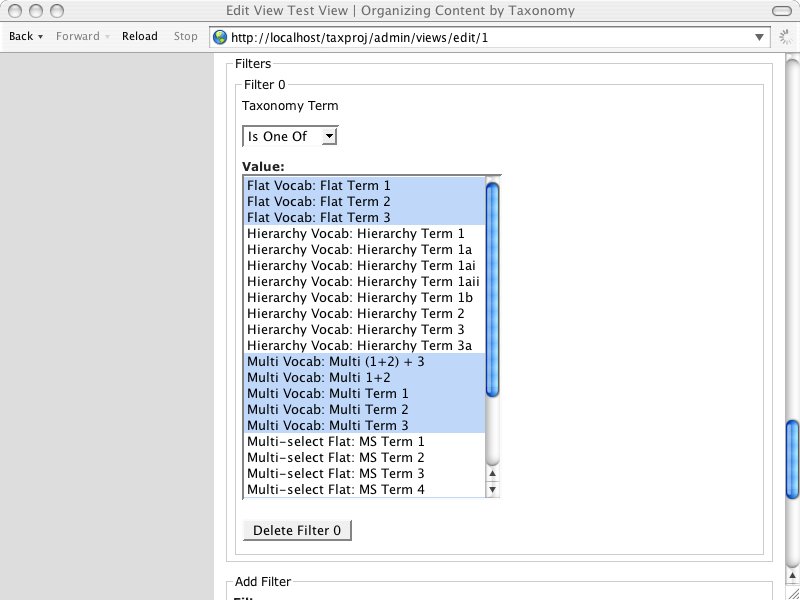Select 'Hierarchy Vocab: Hierarchy Term 2' option
Image resolution: width=800 pixels, height=600 pixels.
click(x=364, y=313)
